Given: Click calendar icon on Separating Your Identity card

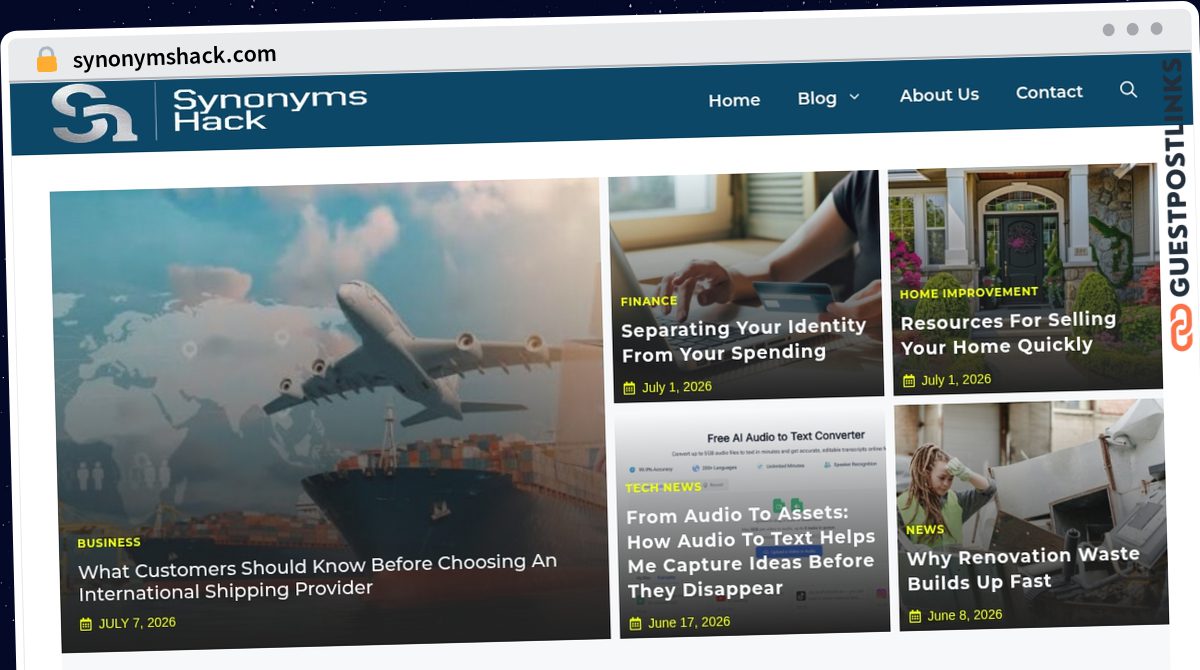Looking at the screenshot, I should (629, 388).
